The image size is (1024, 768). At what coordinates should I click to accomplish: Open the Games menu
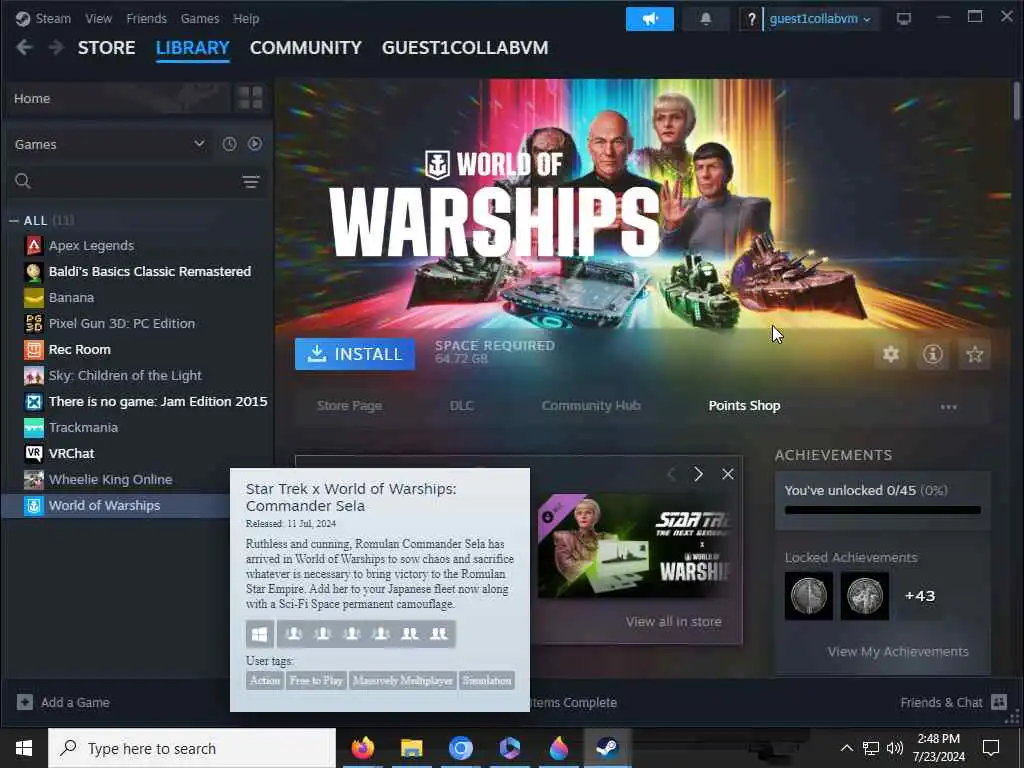(200, 18)
